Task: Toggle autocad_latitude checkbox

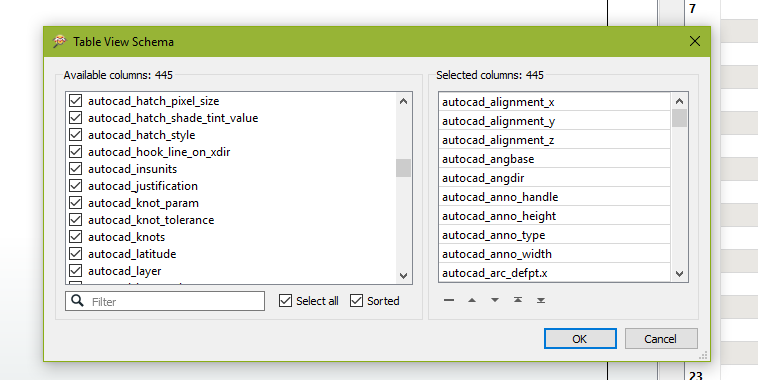Action: click(x=75, y=253)
